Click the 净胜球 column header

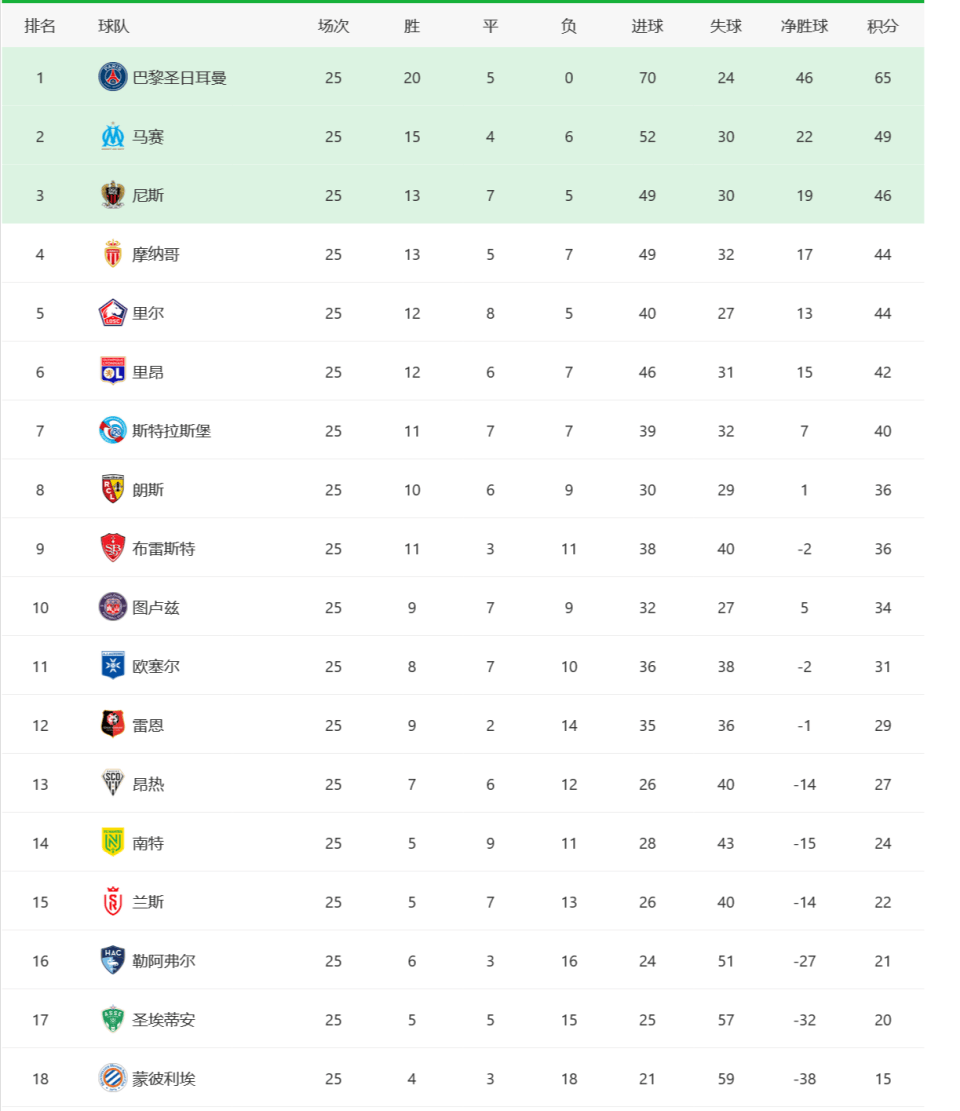(804, 26)
